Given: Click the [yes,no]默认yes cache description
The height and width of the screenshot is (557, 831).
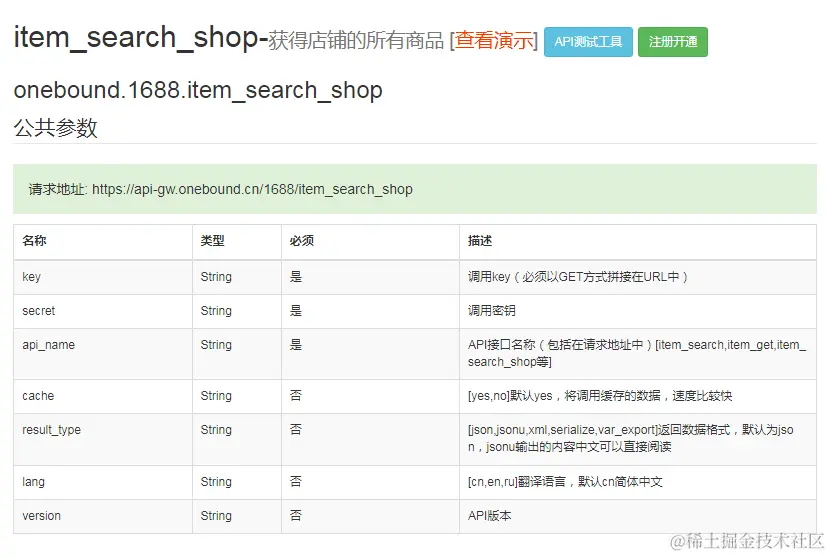Looking at the screenshot, I should click(x=600, y=396).
